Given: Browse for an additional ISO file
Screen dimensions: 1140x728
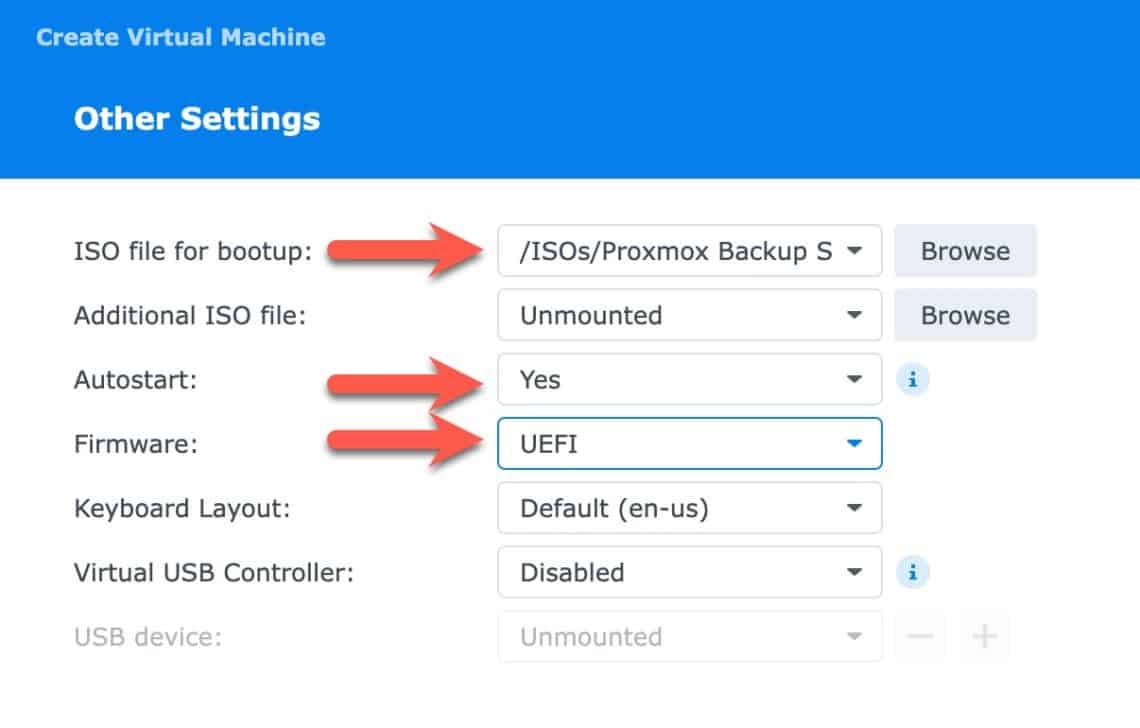Looking at the screenshot, I should (x=965, y=316).
